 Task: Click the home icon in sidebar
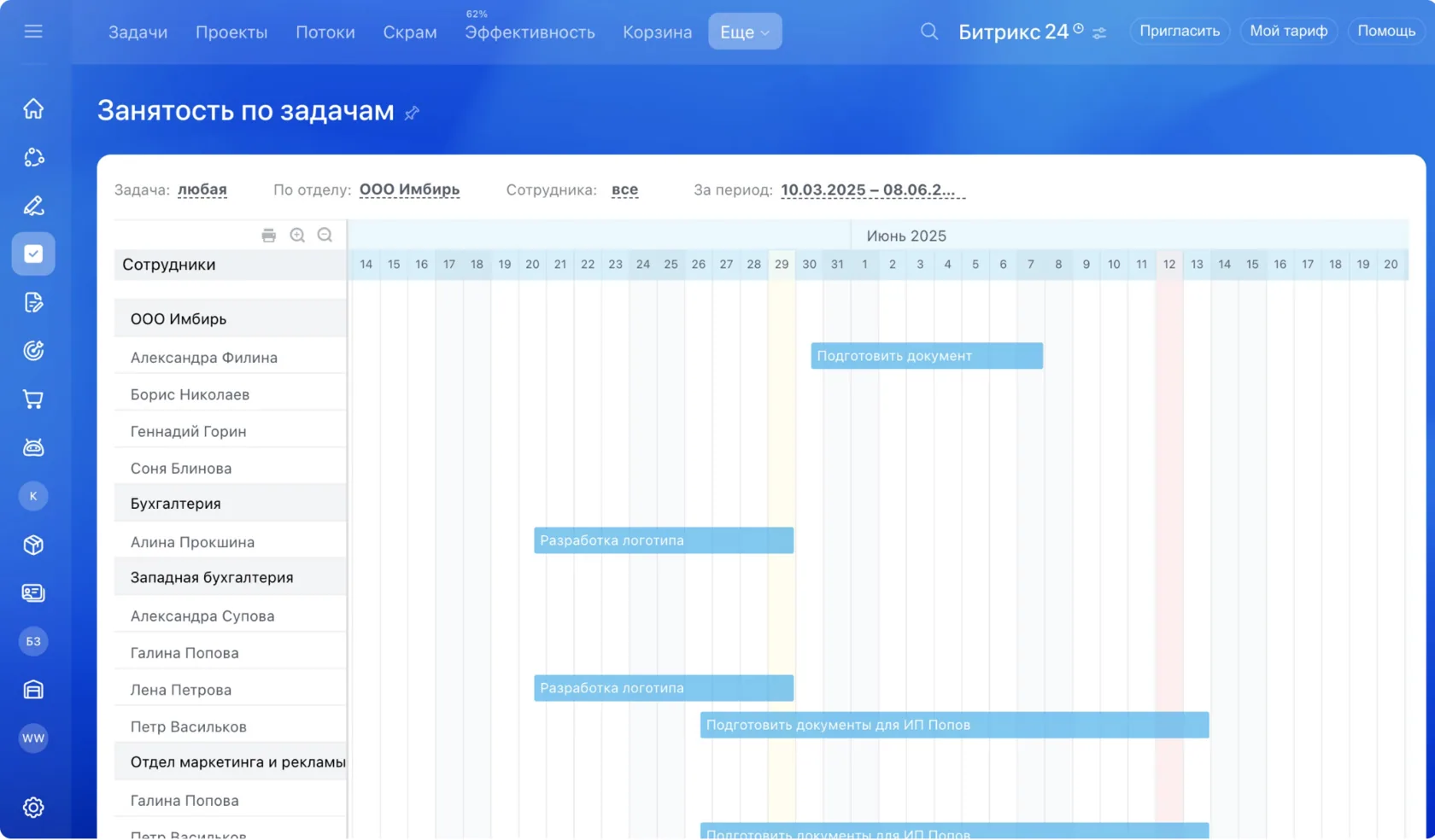click(33, 108)
